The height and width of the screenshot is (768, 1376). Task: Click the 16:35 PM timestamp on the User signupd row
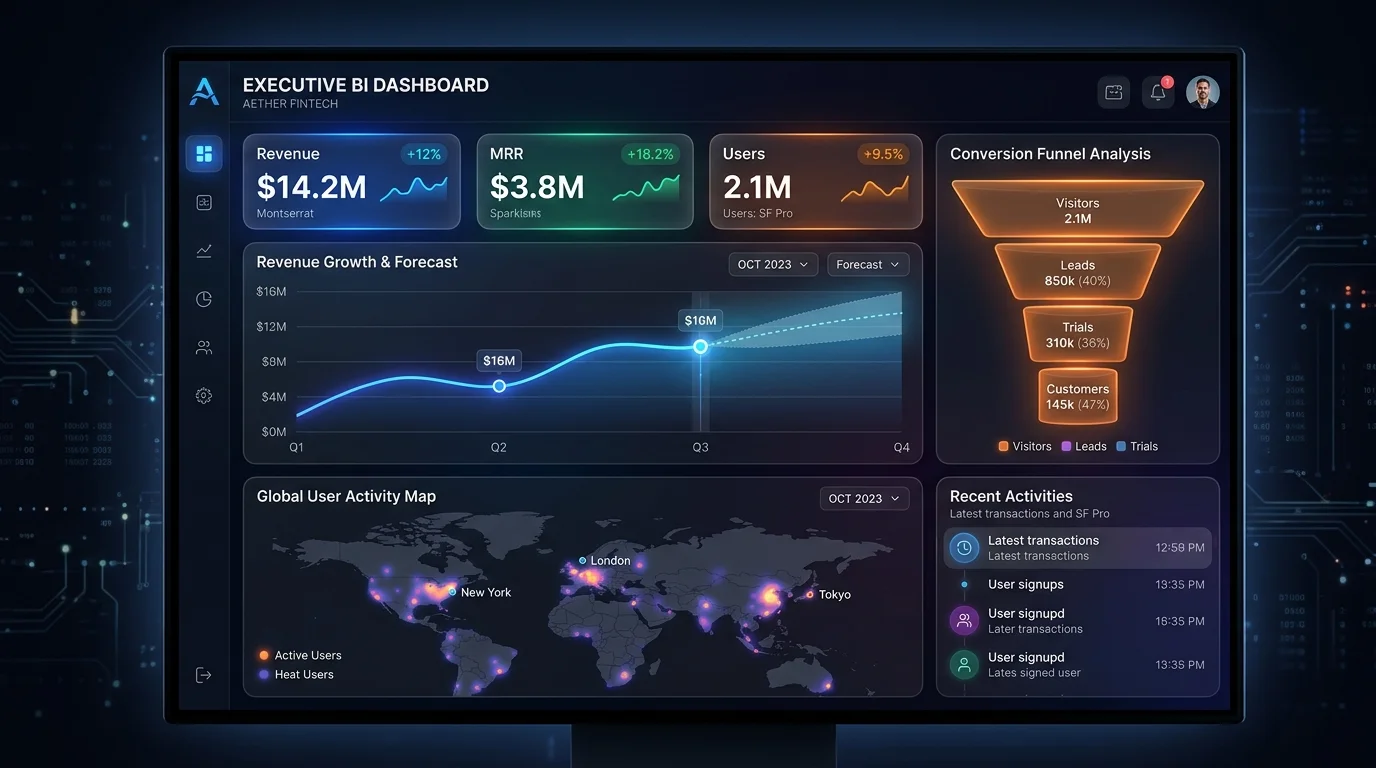pos(1180,621)
